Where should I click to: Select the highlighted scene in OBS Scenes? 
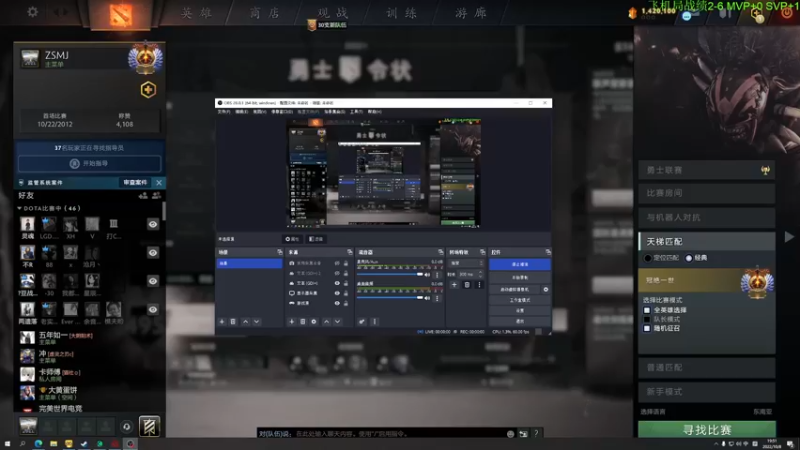pos(249,263)
